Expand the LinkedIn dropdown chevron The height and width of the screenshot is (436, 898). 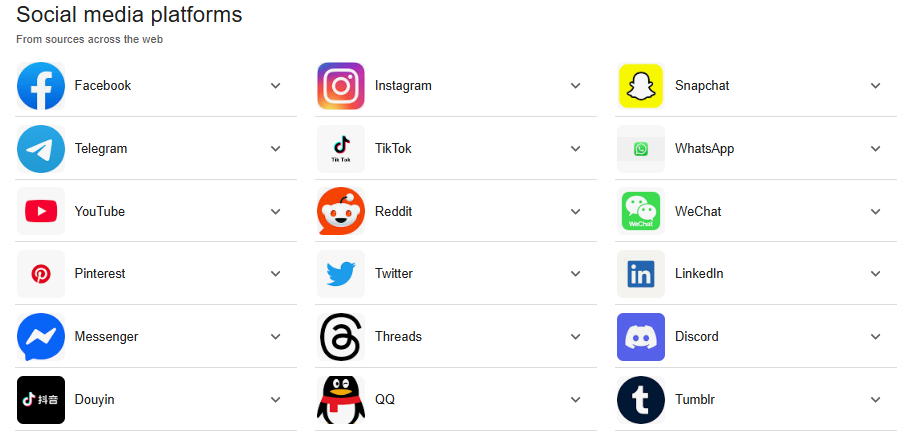point(876,274)
